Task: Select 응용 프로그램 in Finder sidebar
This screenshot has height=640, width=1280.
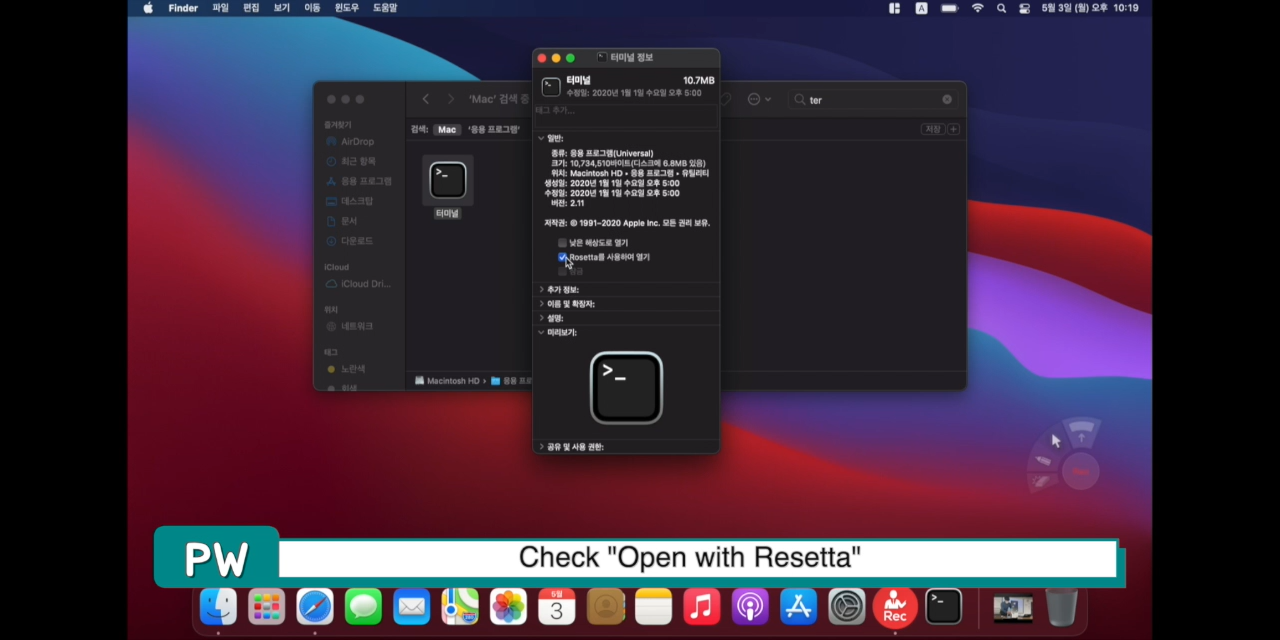Action: 357,181
